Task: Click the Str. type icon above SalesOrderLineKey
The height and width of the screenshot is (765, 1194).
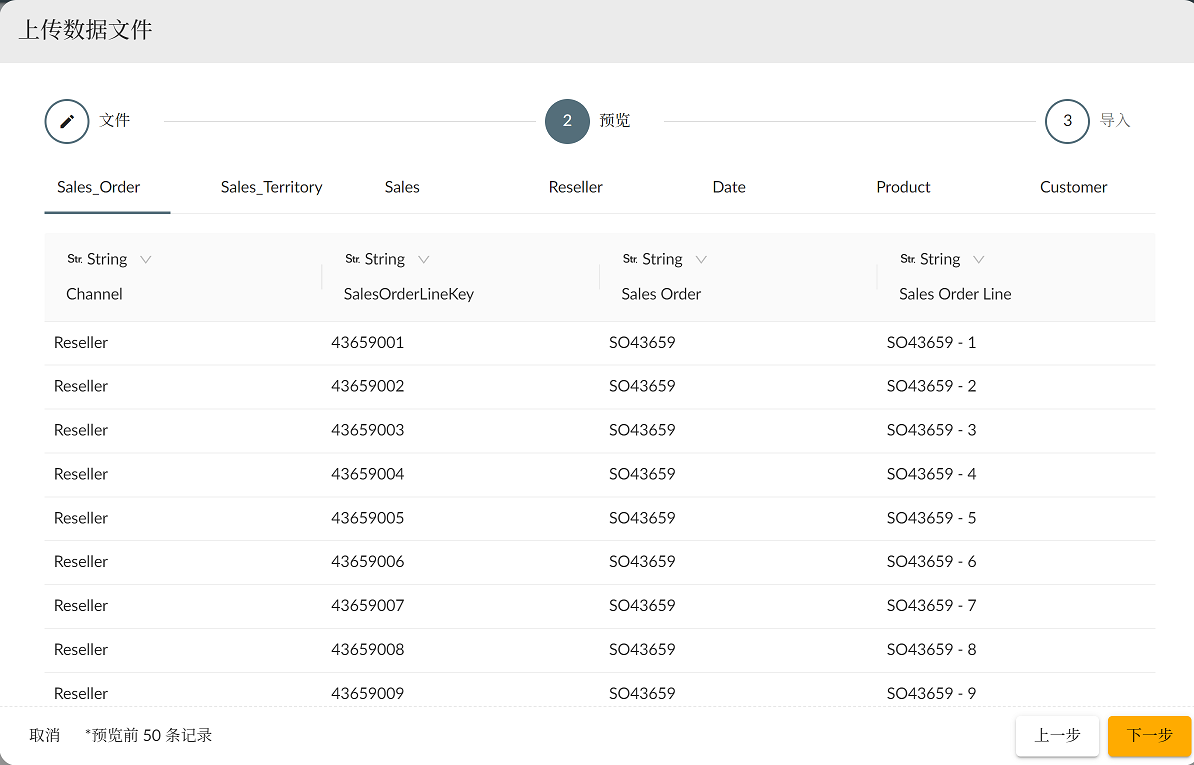Action: (352, 259)
